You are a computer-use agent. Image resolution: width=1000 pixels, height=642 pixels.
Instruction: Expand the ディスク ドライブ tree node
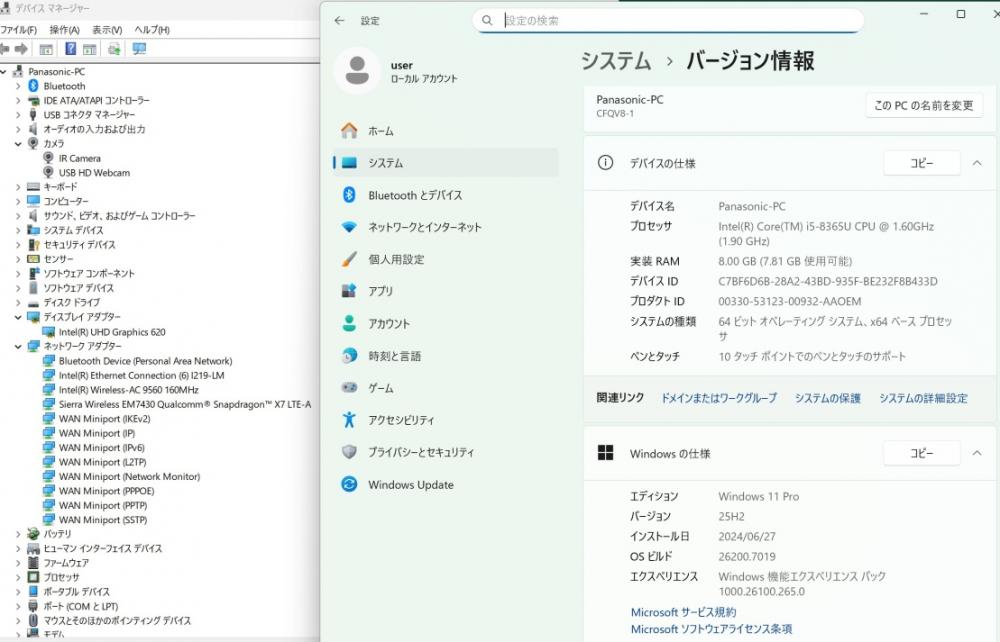coord(18,303)
